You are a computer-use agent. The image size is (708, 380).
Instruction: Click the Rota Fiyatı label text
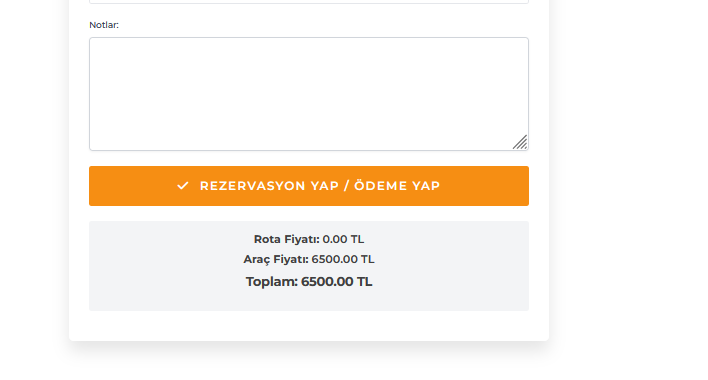pyautogui.click(x=287, y=239)
